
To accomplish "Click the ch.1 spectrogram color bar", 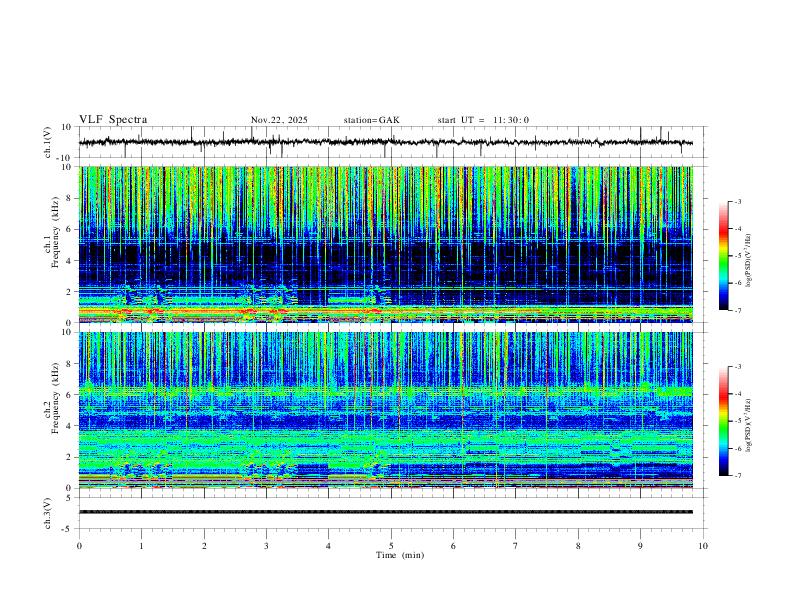I will [724, 256].
